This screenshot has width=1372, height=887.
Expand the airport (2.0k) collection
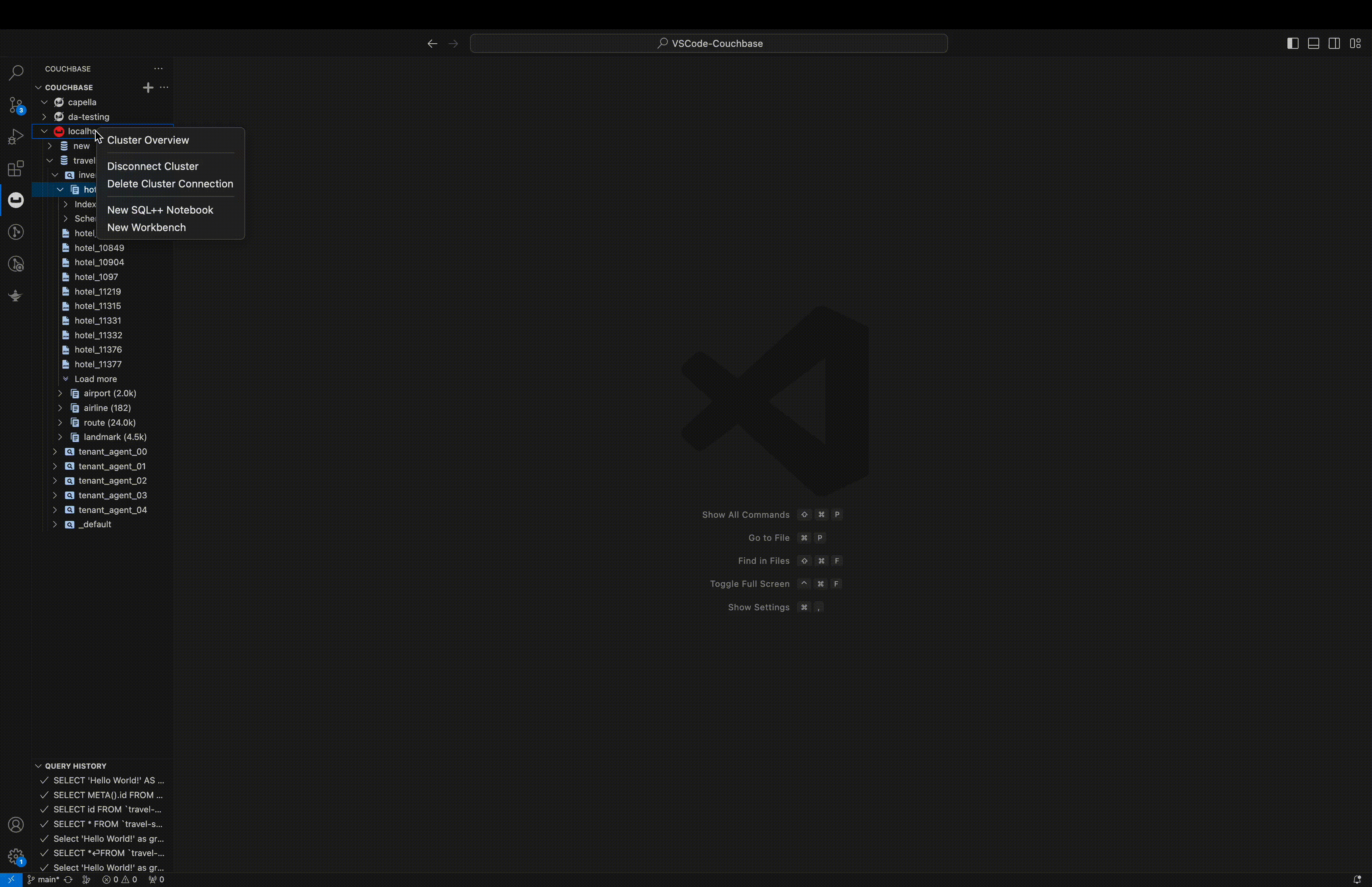click(60, 393)
